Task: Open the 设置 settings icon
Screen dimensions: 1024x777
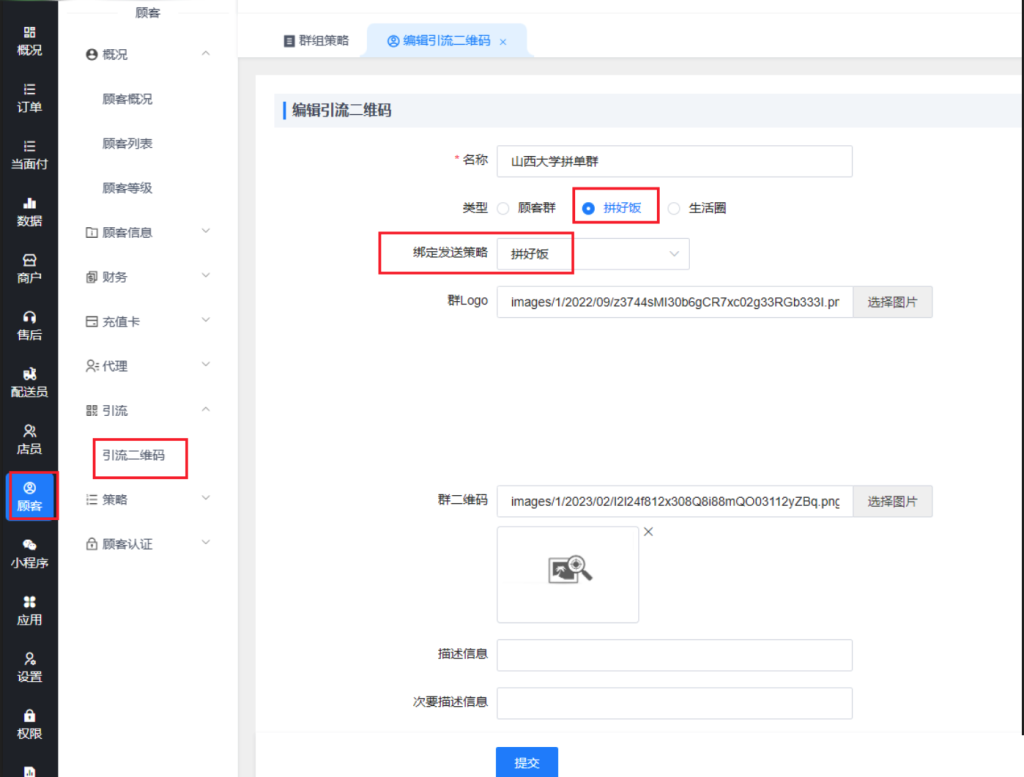Action: click(x=29, y=667)
